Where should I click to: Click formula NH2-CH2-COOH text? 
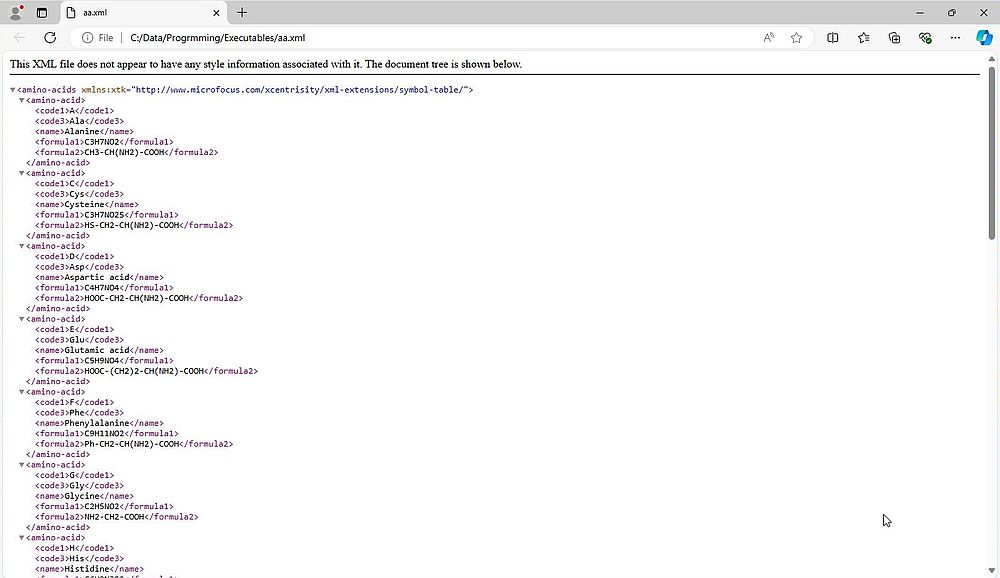pyautogui.click(x=114, y=517)
